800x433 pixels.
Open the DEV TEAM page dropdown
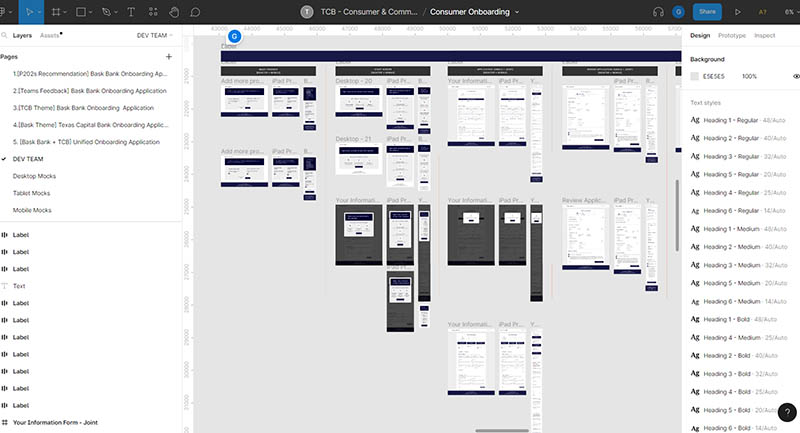coord(155,35)
